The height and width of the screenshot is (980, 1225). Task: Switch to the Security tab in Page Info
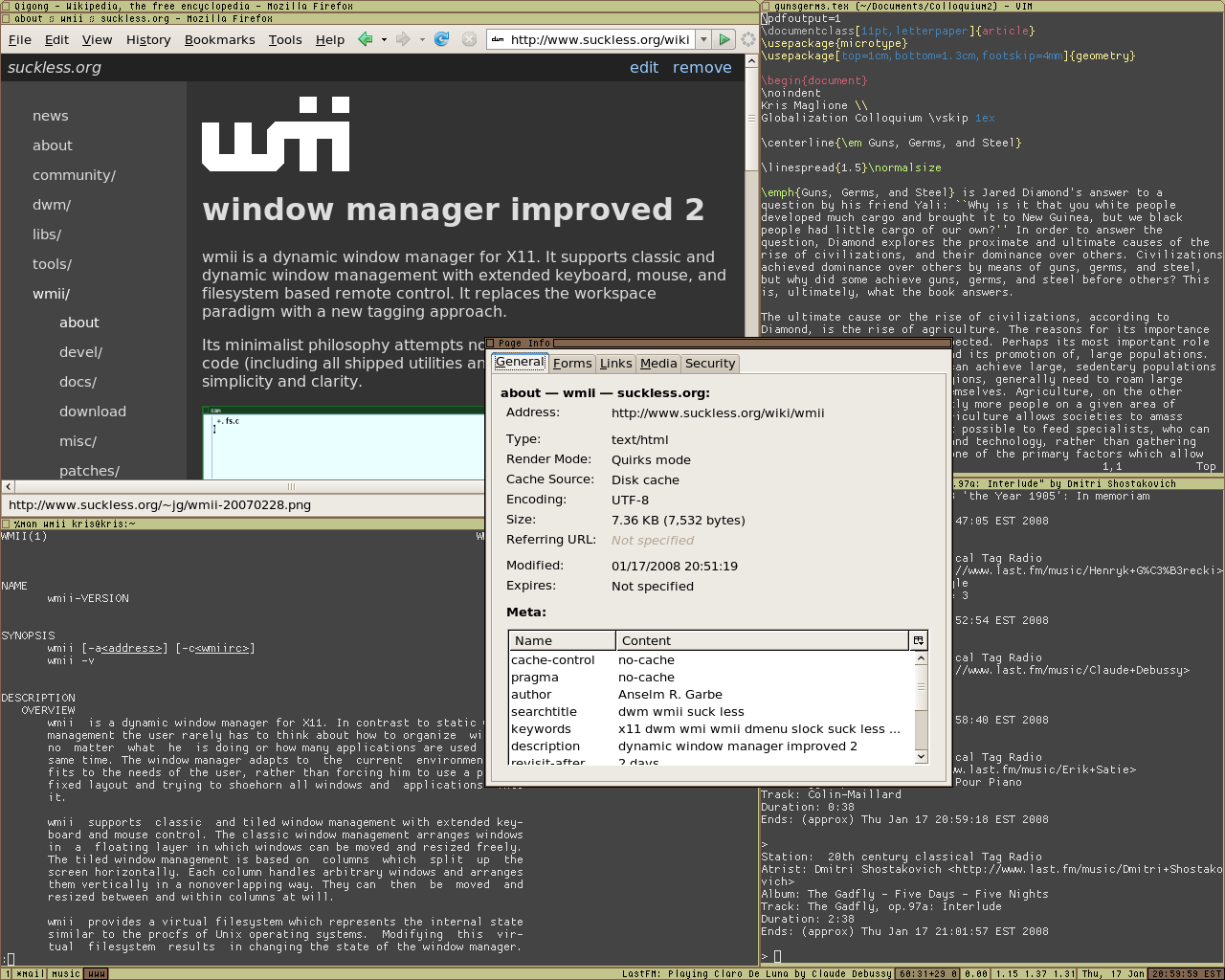pyautogui.click(x=710, y=364)
